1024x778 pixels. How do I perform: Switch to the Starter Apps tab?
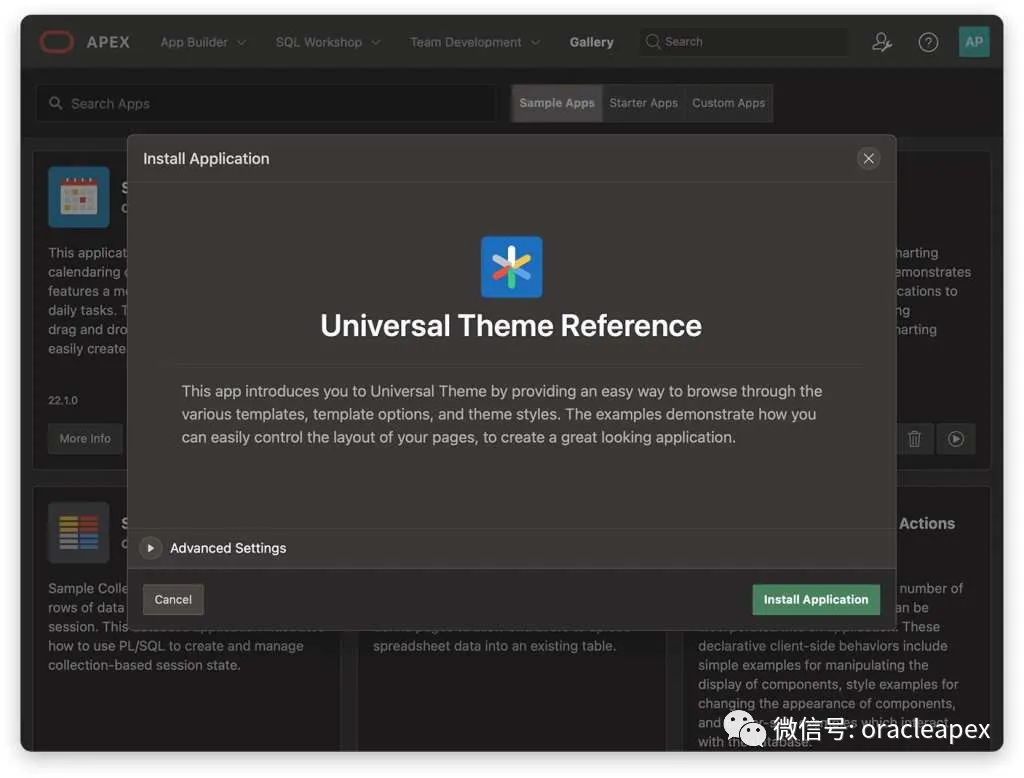[x=643, y=103]
